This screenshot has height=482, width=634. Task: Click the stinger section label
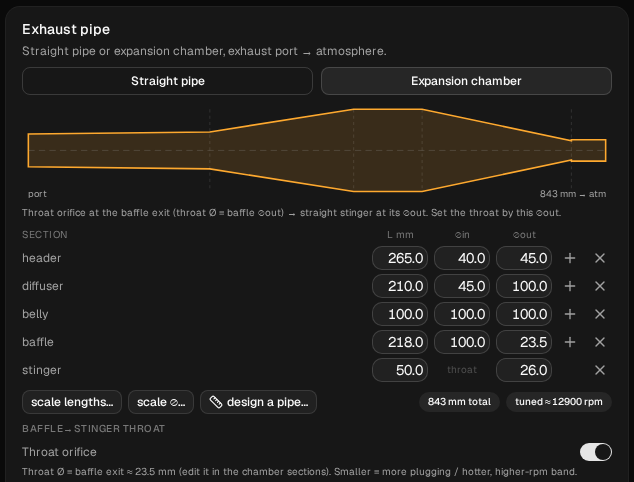[x=42, y=370]
